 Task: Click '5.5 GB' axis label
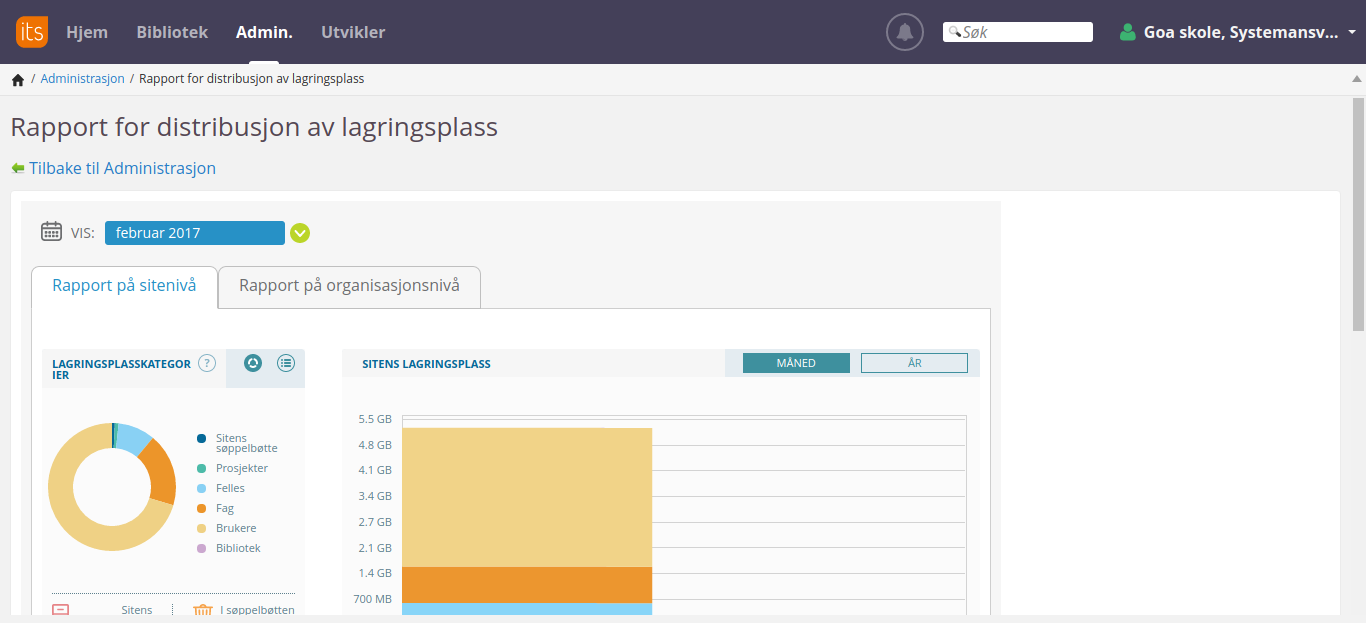375,419
